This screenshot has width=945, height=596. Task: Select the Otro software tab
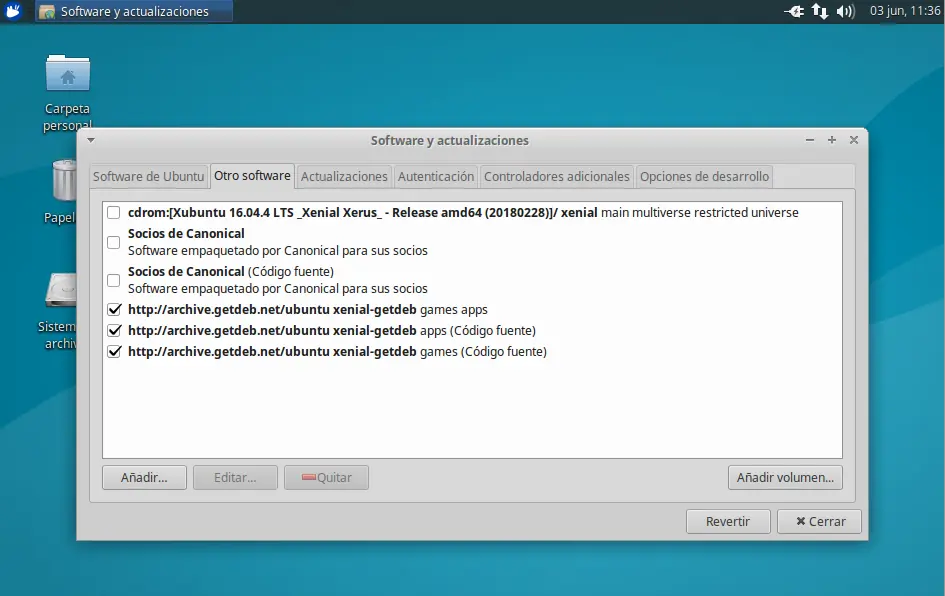[x=252, y=176]
